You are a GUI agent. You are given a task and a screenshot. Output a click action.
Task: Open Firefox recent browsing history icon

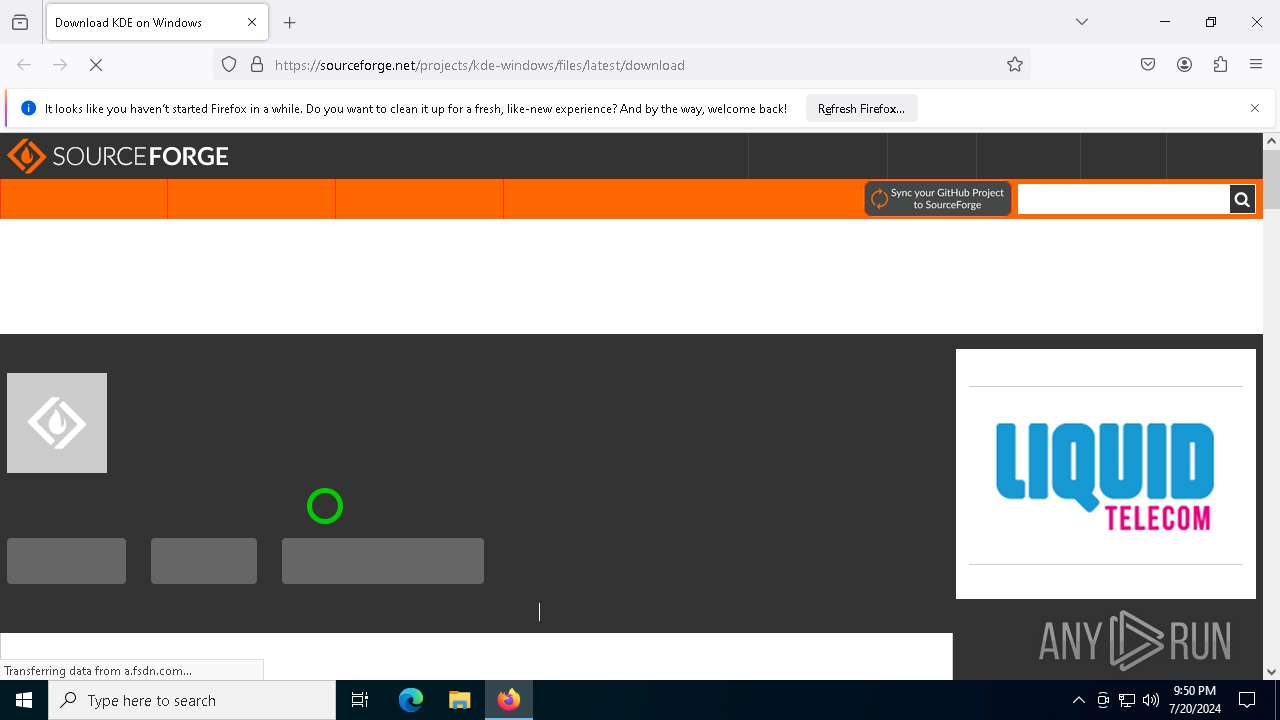[x=20, y=22]
